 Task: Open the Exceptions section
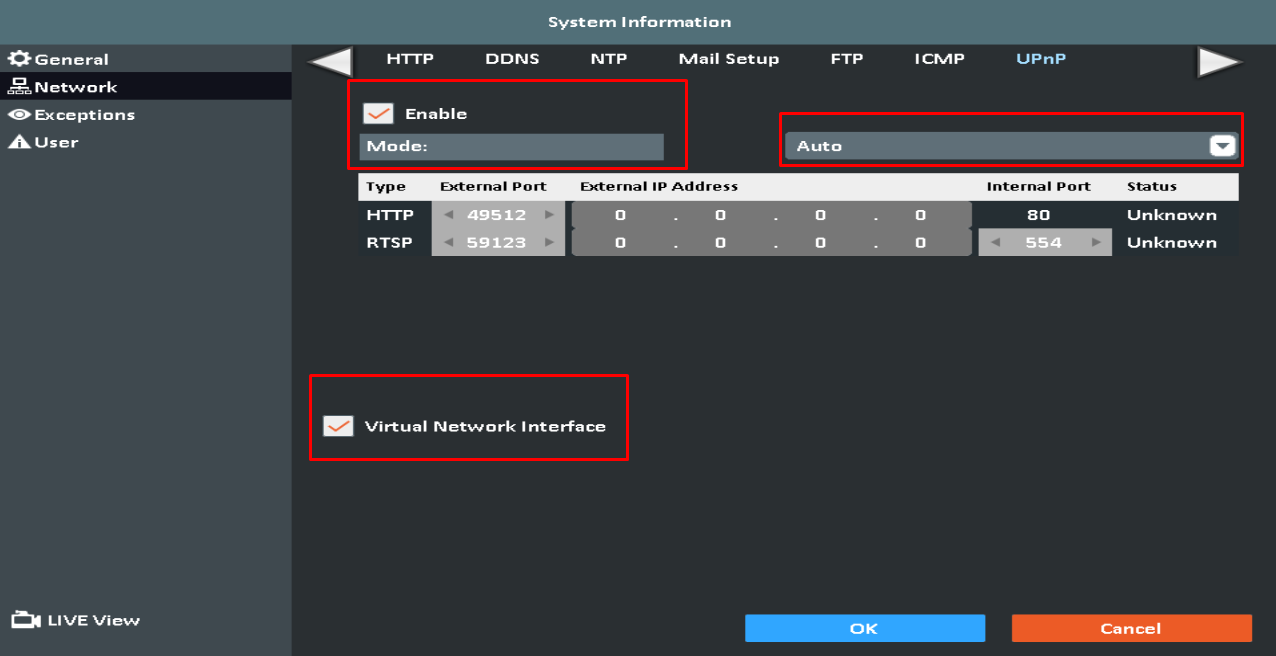tap(146, 115)
